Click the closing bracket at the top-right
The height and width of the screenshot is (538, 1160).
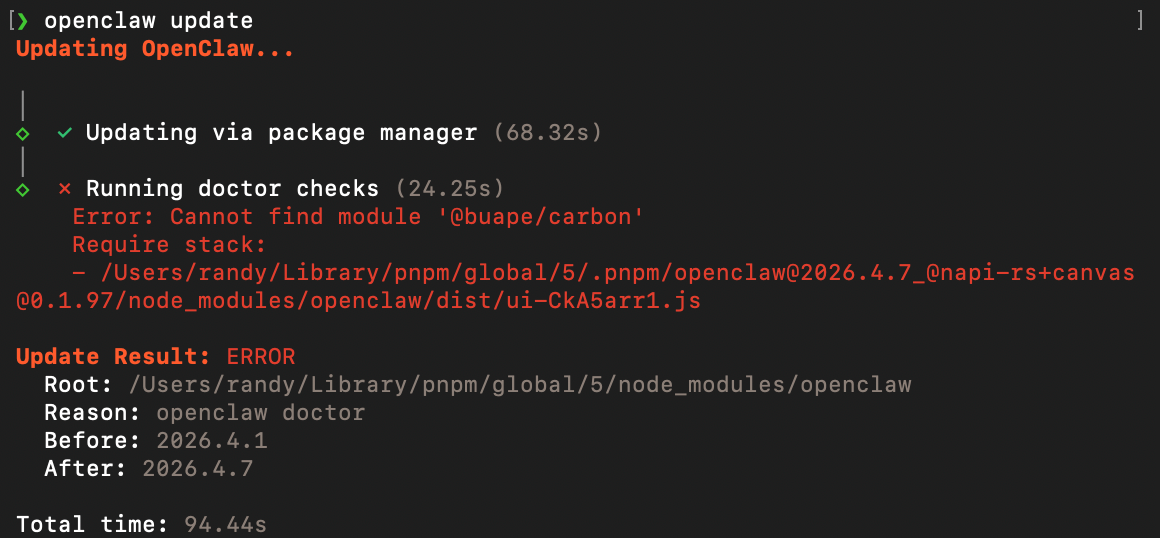pyautogui.click(x=1140, y=21)
